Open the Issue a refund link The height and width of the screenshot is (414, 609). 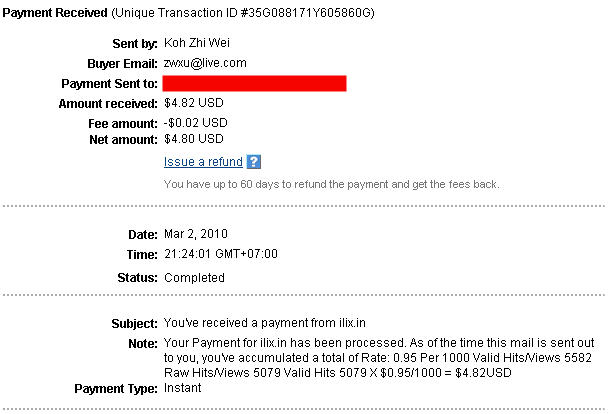pyautogui.click(x=203, y=162)
